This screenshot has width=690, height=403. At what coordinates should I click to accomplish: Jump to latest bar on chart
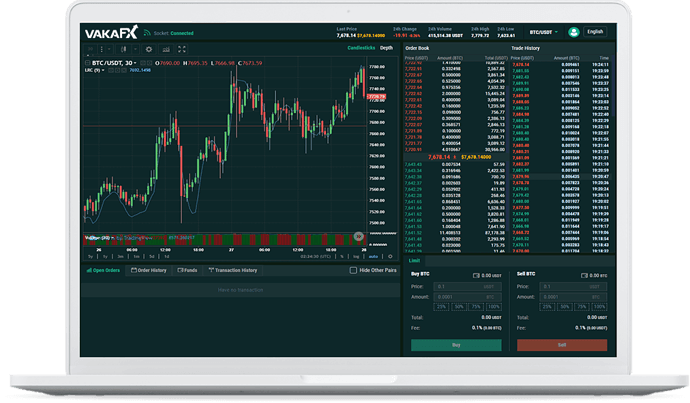pos(359,237)
